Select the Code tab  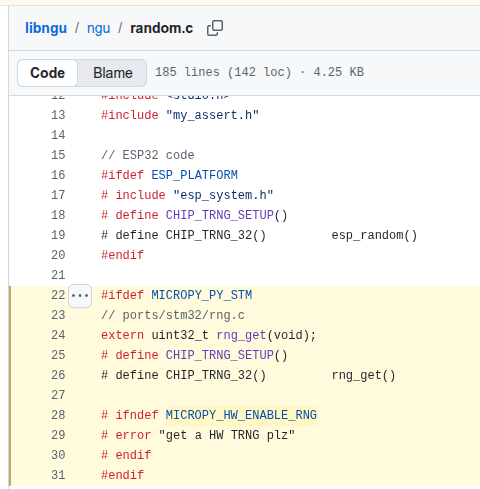tap(47, 73)
